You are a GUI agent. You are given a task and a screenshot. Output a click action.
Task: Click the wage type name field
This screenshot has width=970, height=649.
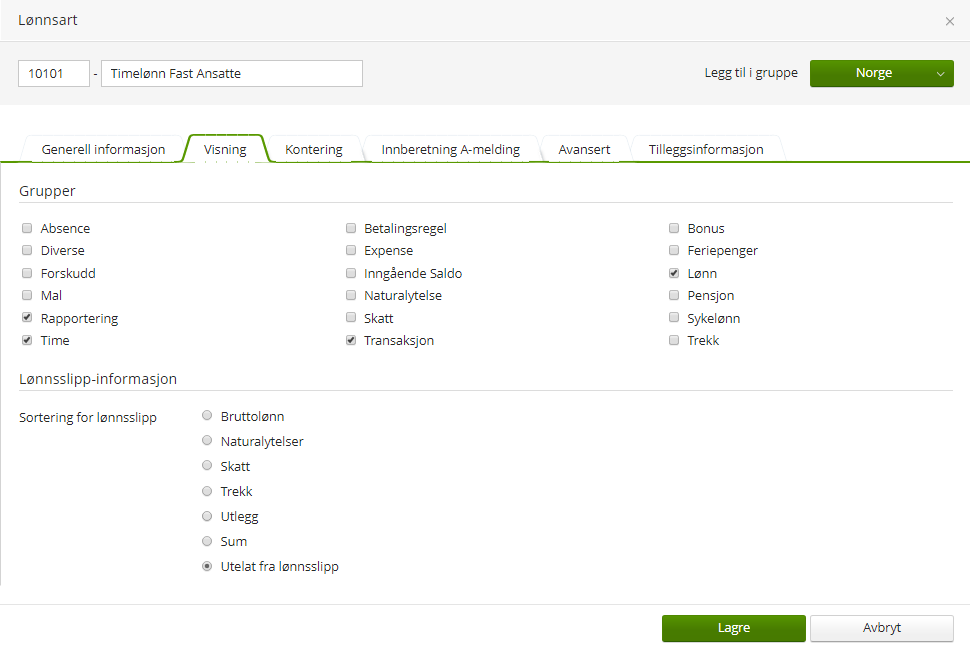pos(231,73)
